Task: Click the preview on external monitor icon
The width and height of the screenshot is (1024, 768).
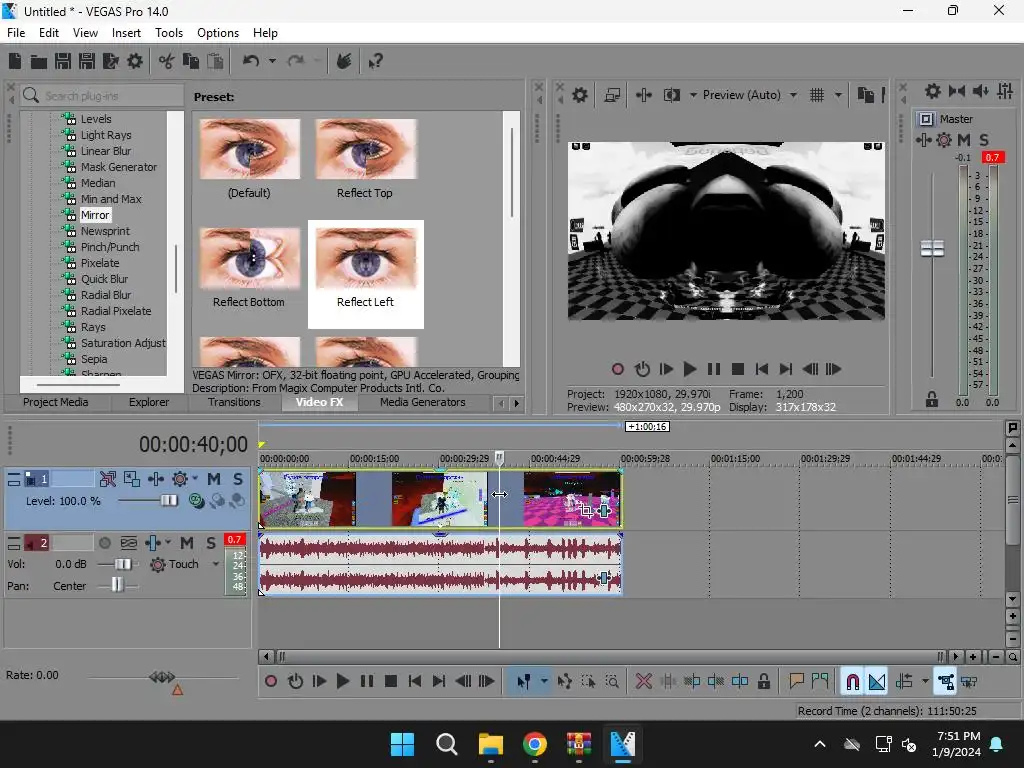Action: point(612,95)
